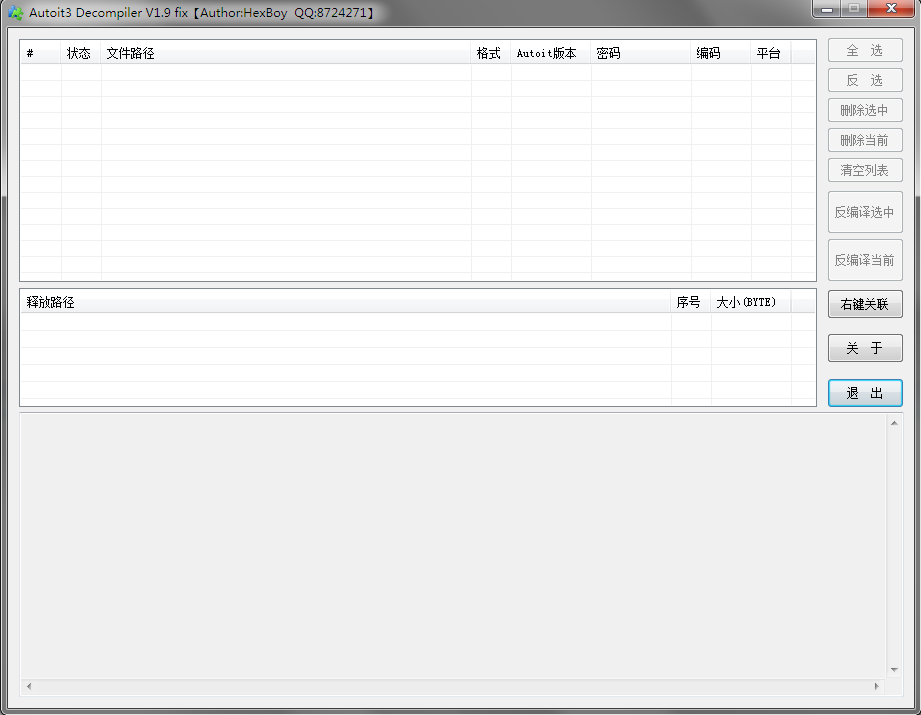Viewport: 921px width, 715px height.
Task: Sort by the 状态 column header
Action: pyautogui.click(x=80, y=53)
